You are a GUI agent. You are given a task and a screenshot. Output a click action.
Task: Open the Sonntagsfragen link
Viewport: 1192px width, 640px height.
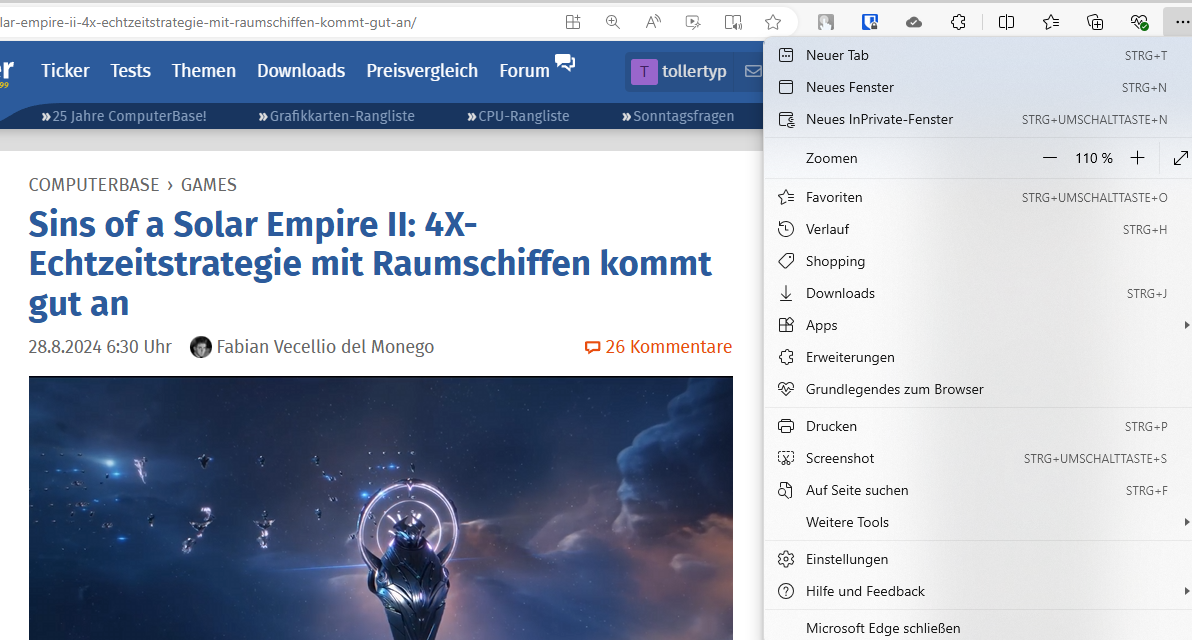click(678, 116)
